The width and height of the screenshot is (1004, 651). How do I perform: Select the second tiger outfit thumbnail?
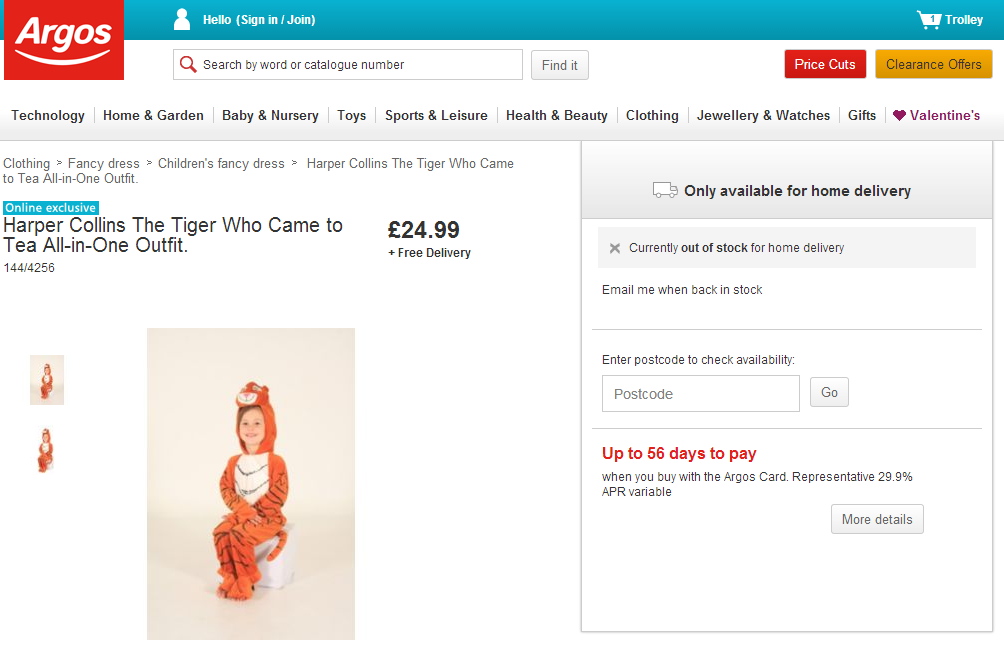click(45, 451)
